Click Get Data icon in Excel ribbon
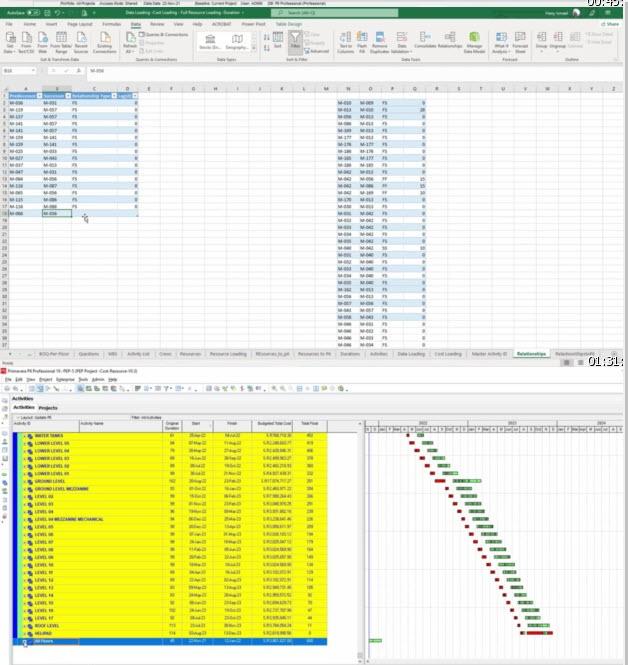Image resolution: width=628 pixels, height=665 pixels. pos(10,42)
